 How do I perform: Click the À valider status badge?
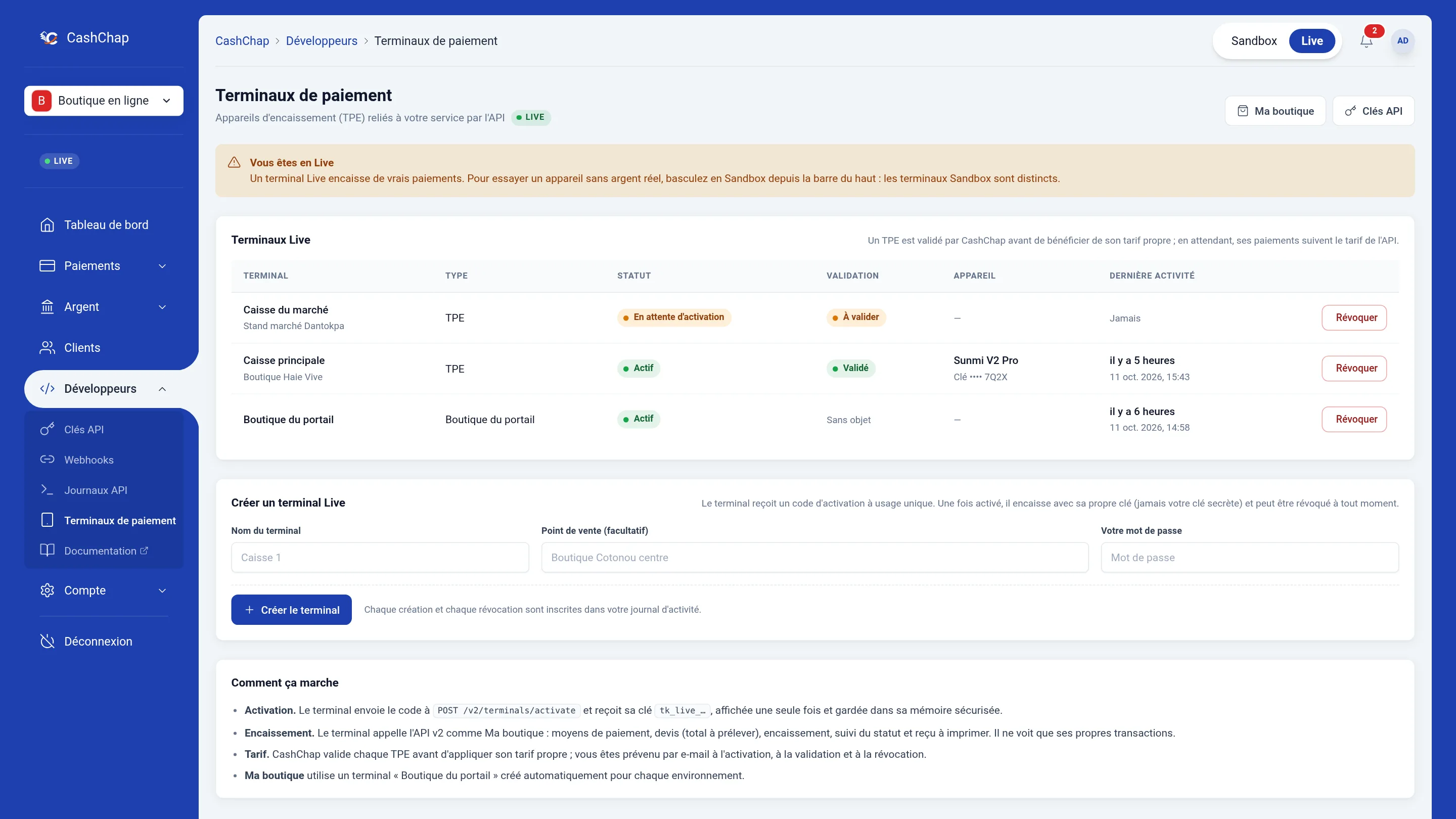pyautogui.click(x=856, y=317)
